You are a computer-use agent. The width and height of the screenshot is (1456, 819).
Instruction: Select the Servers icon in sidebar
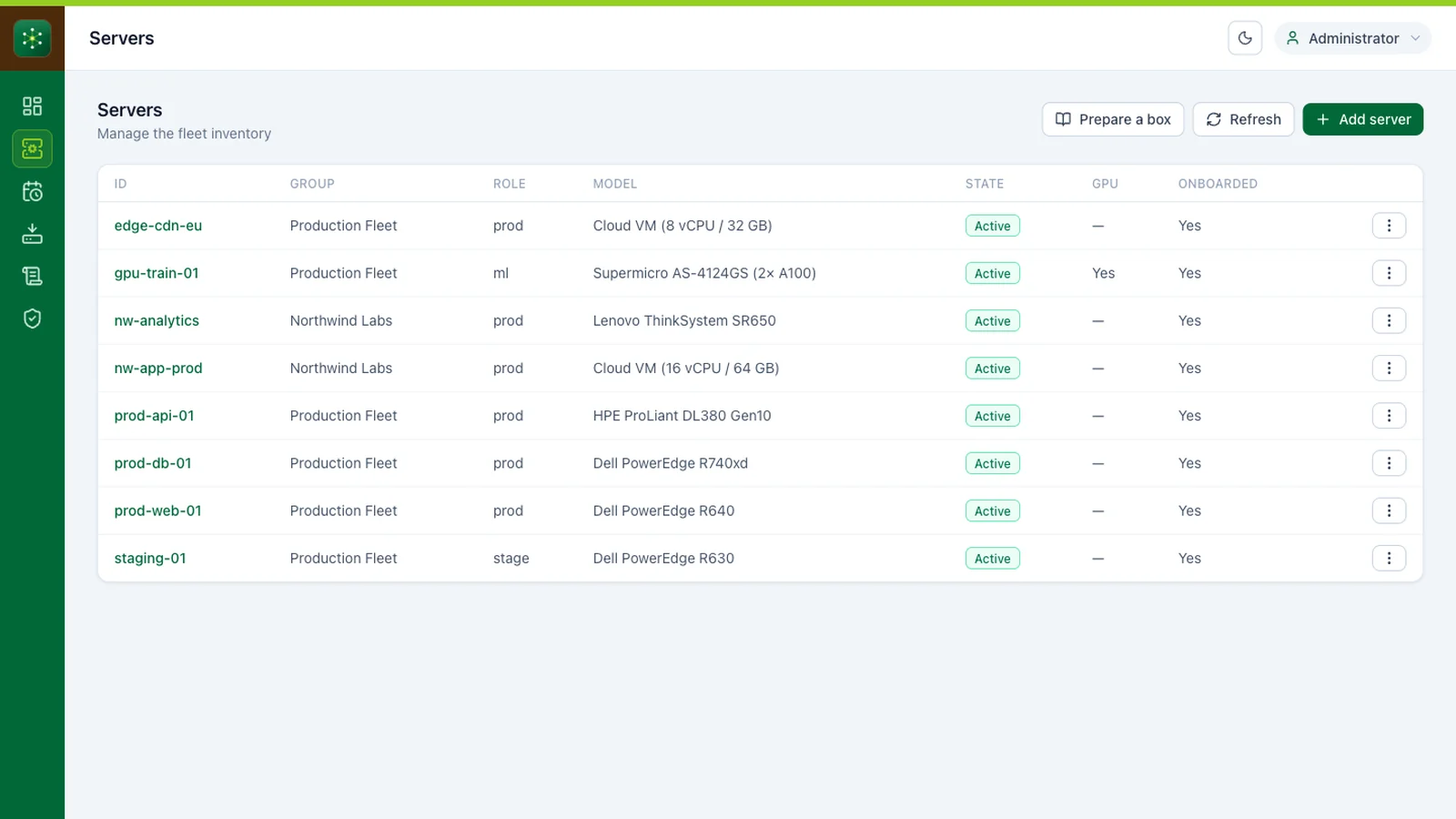[x=32, y=148]
